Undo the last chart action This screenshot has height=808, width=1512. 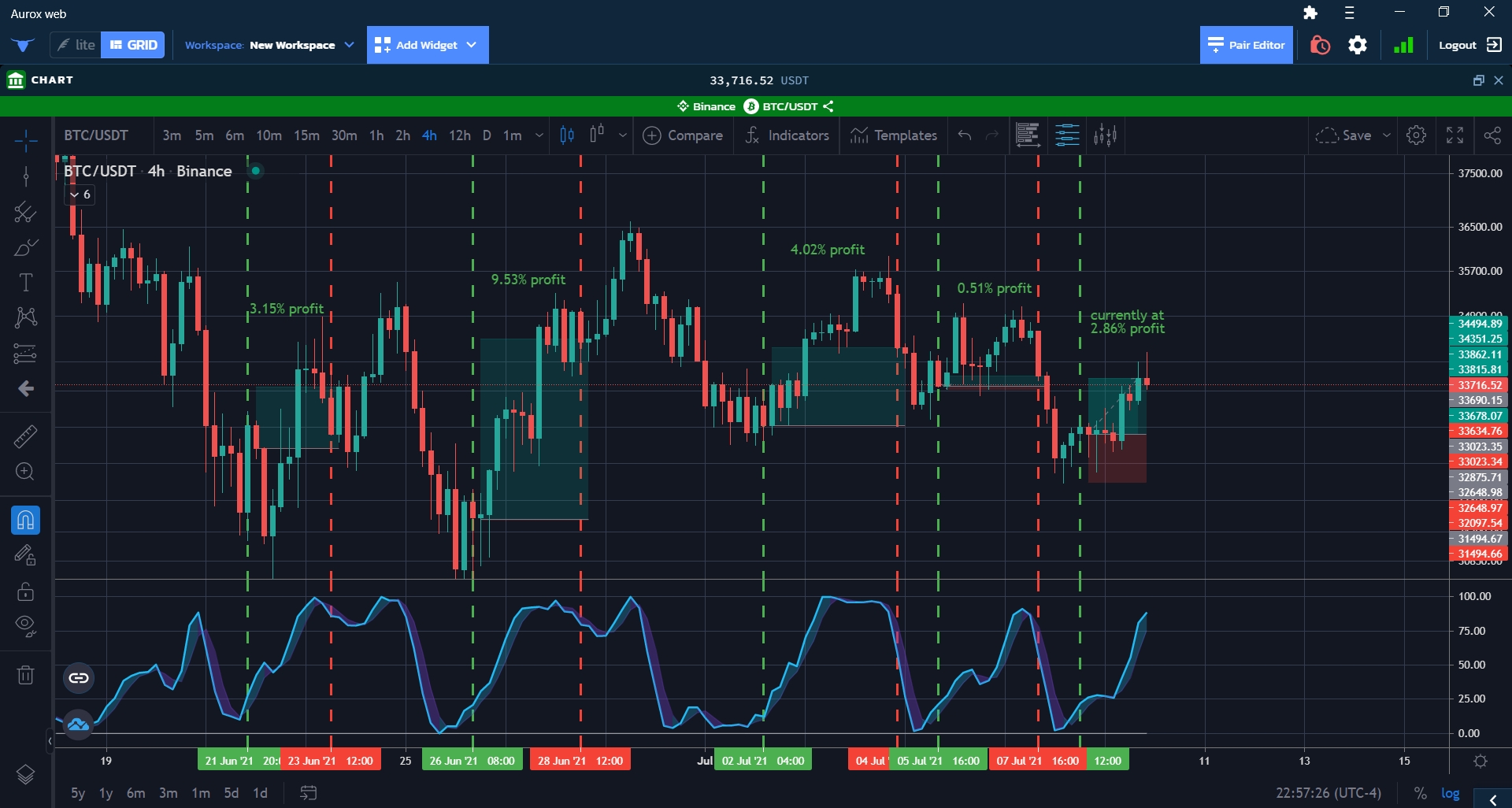tap(965, 135)
